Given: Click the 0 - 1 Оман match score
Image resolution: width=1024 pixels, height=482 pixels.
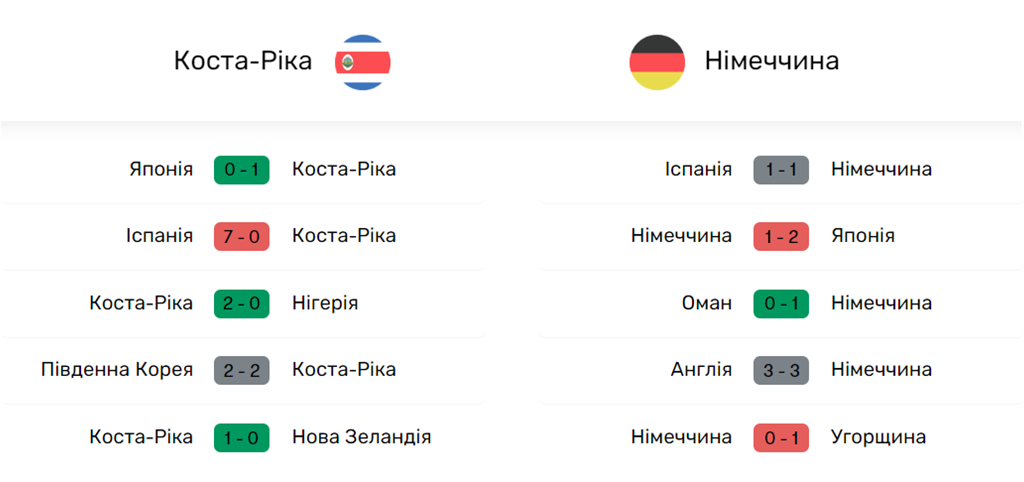Looking at the screenshot, I should coord(781,303).
